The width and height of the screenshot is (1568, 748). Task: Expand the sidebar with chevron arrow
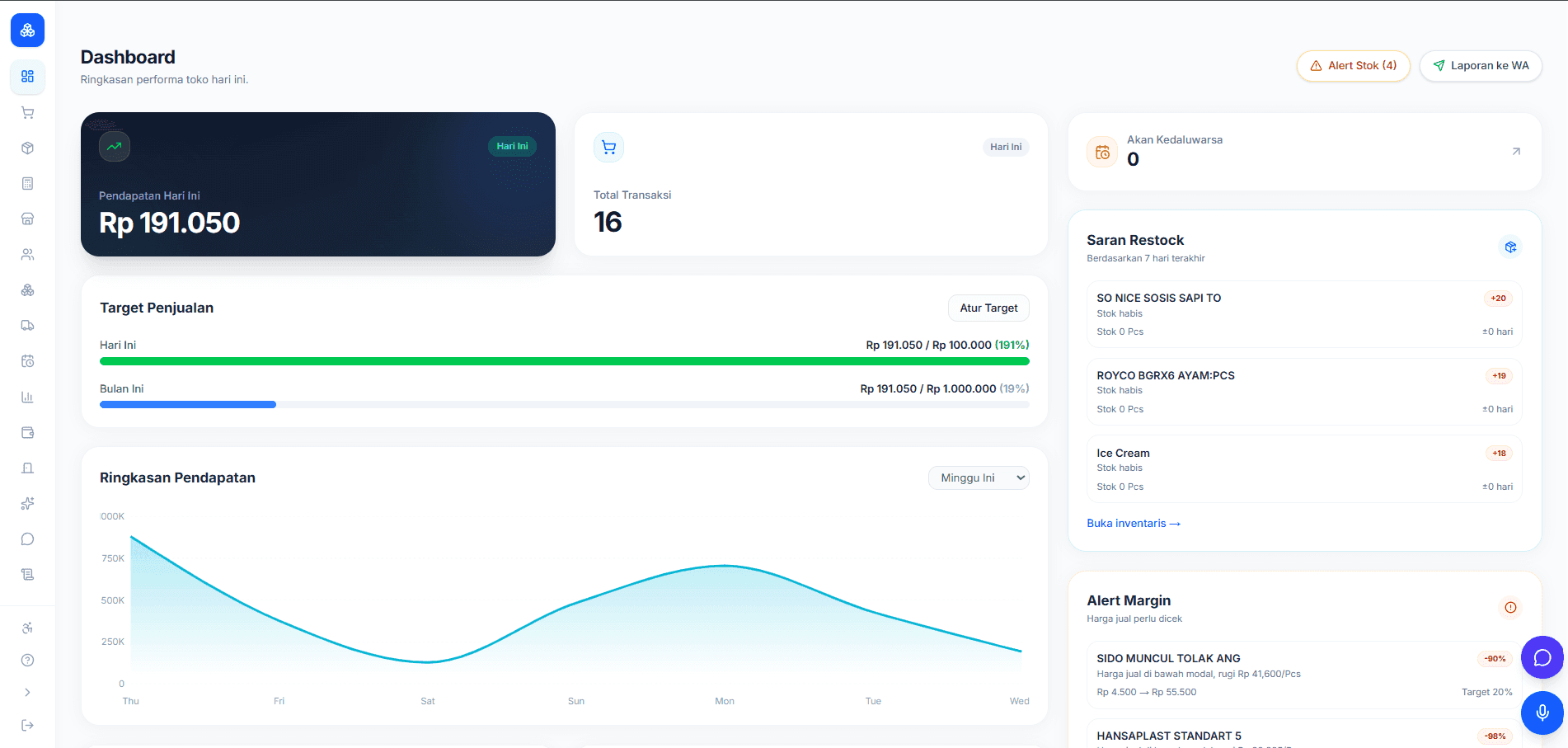[27, 693]
